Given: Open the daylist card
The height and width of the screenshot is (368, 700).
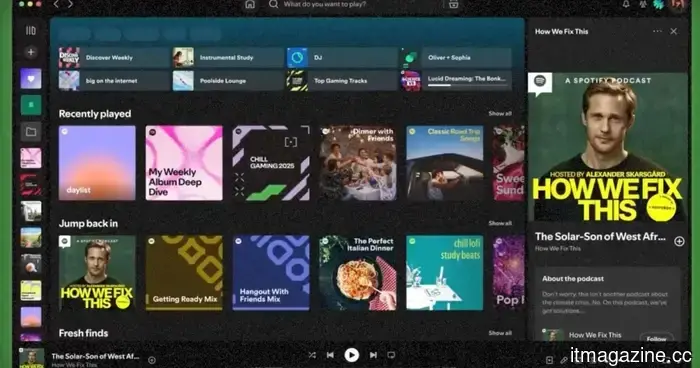Looking at the screenshot, I should coord(97,163).
